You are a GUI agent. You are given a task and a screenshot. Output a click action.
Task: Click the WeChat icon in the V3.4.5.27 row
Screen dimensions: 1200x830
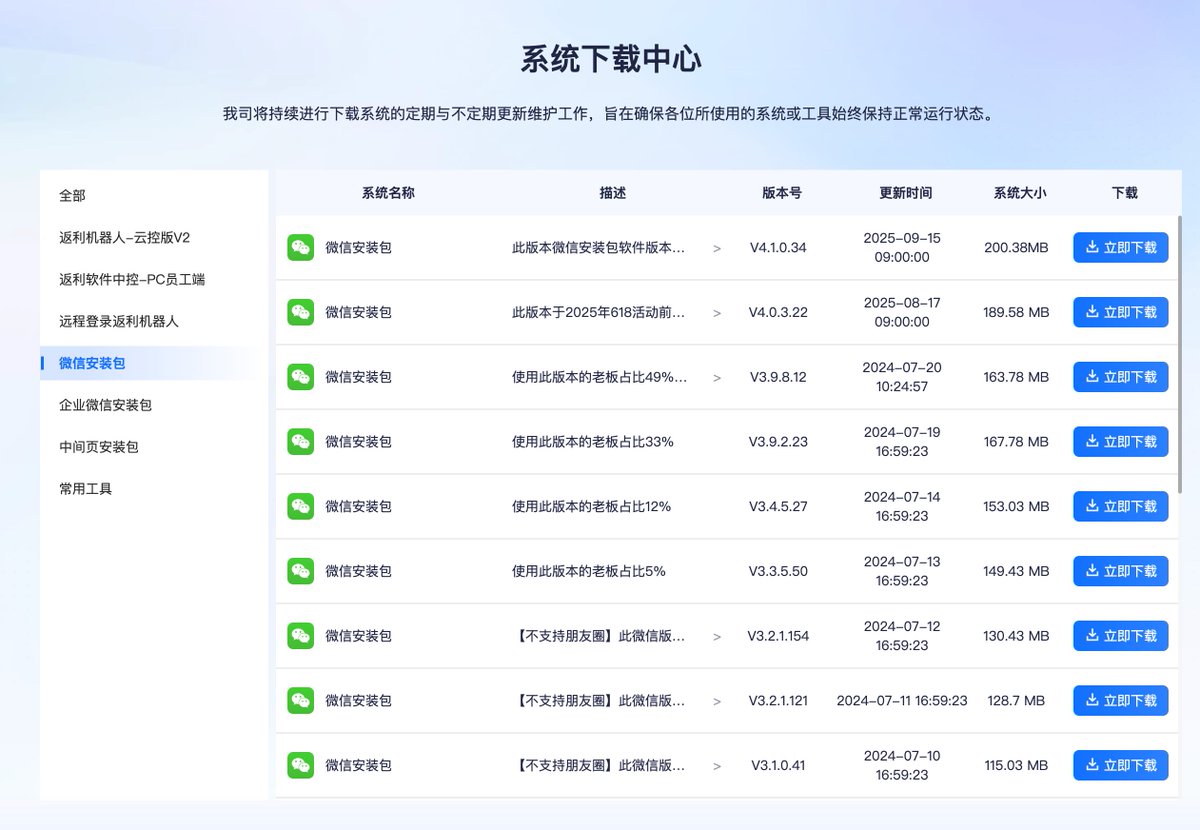[x=300, y=506]
